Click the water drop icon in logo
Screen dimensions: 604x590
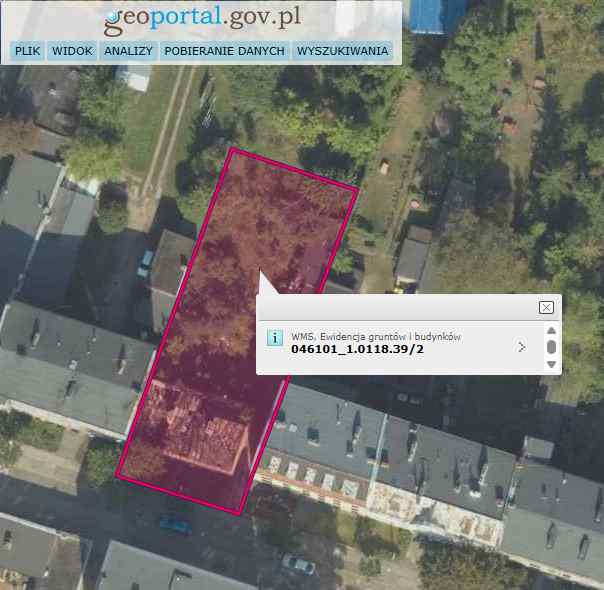pos(112,16)
